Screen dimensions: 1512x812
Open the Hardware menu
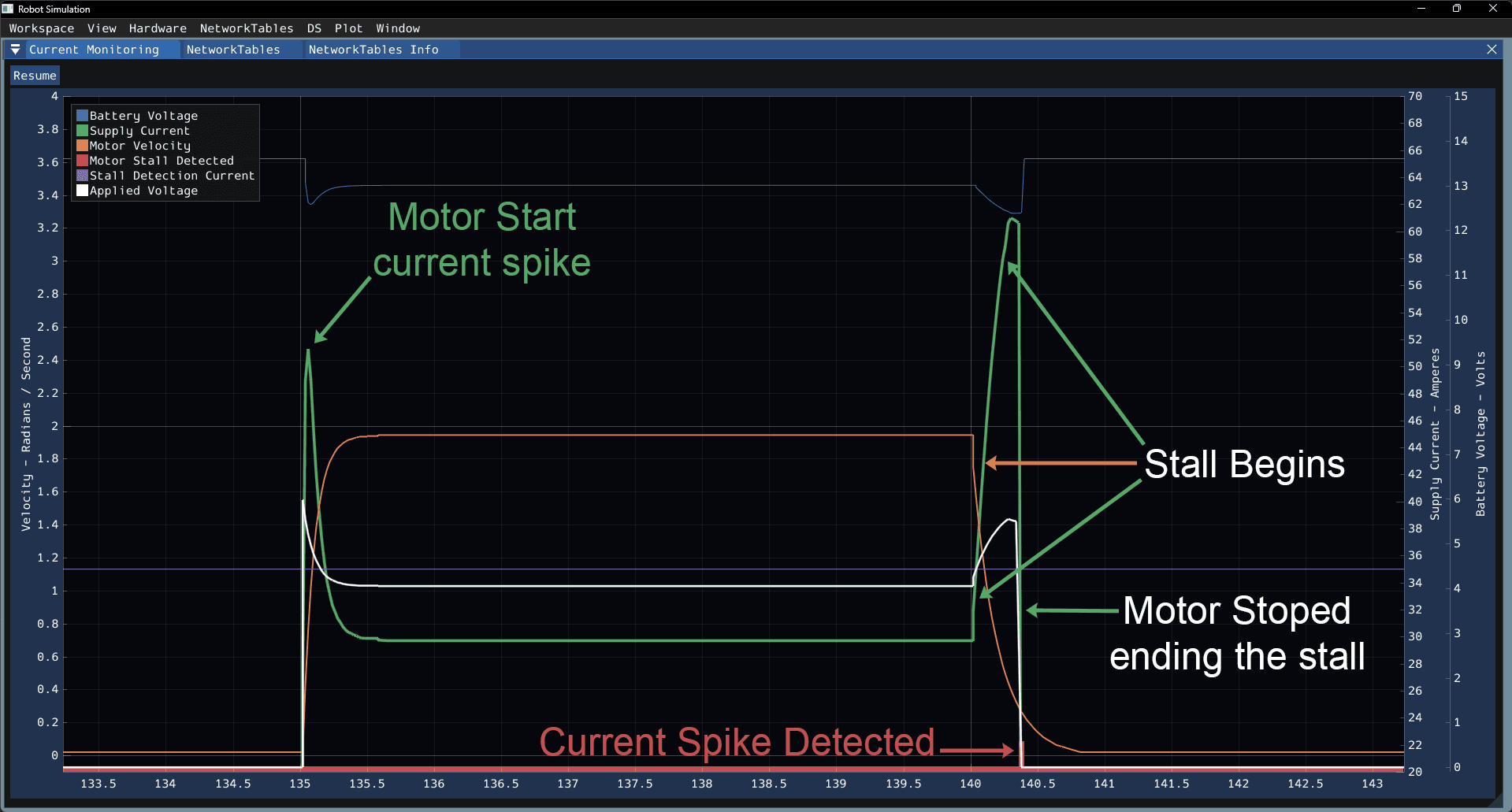click(x=158, y=28)
